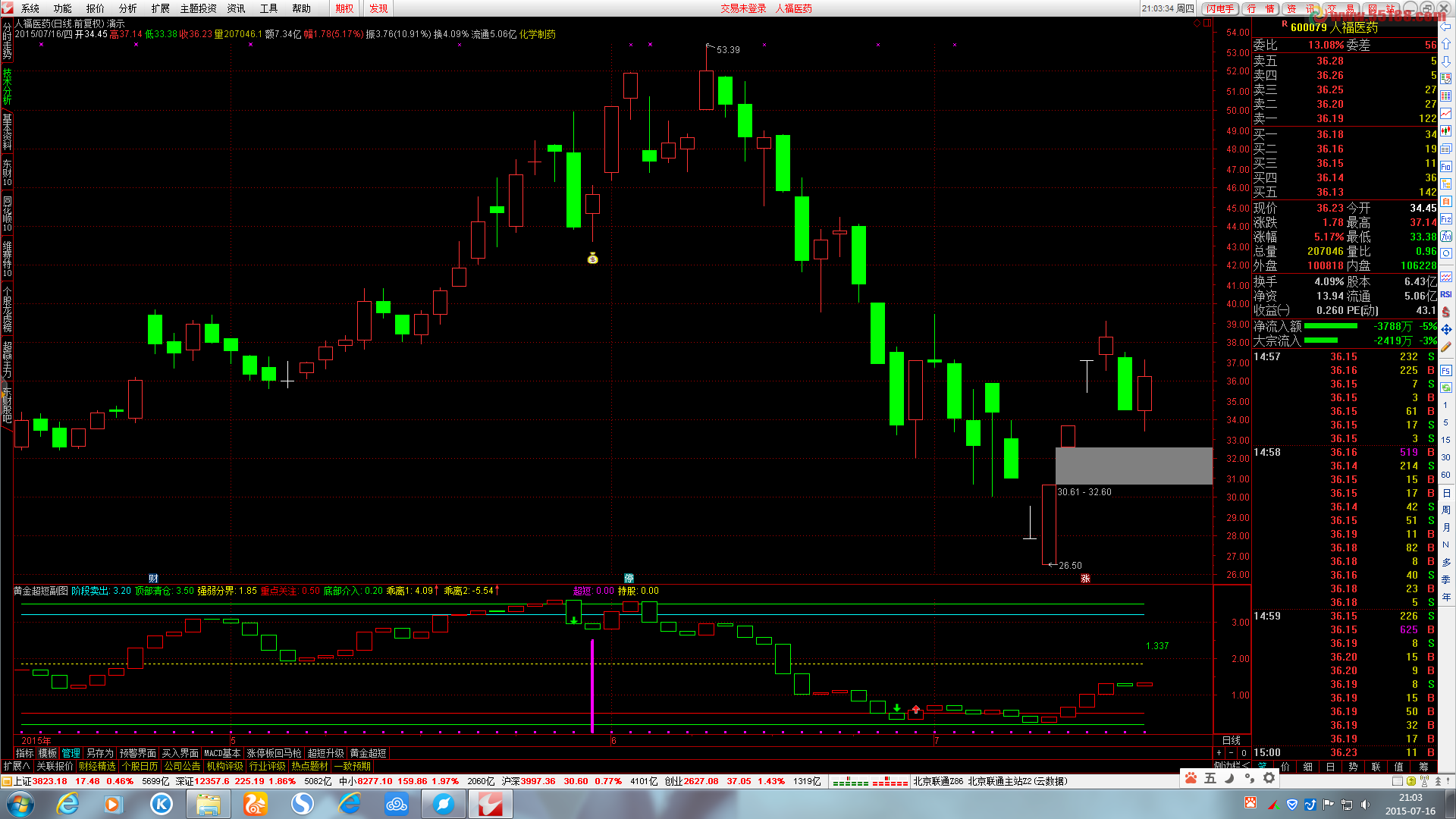Switch to the 个股龙虎榜 side tab
1456x819 pixels.
pos(7,309)
